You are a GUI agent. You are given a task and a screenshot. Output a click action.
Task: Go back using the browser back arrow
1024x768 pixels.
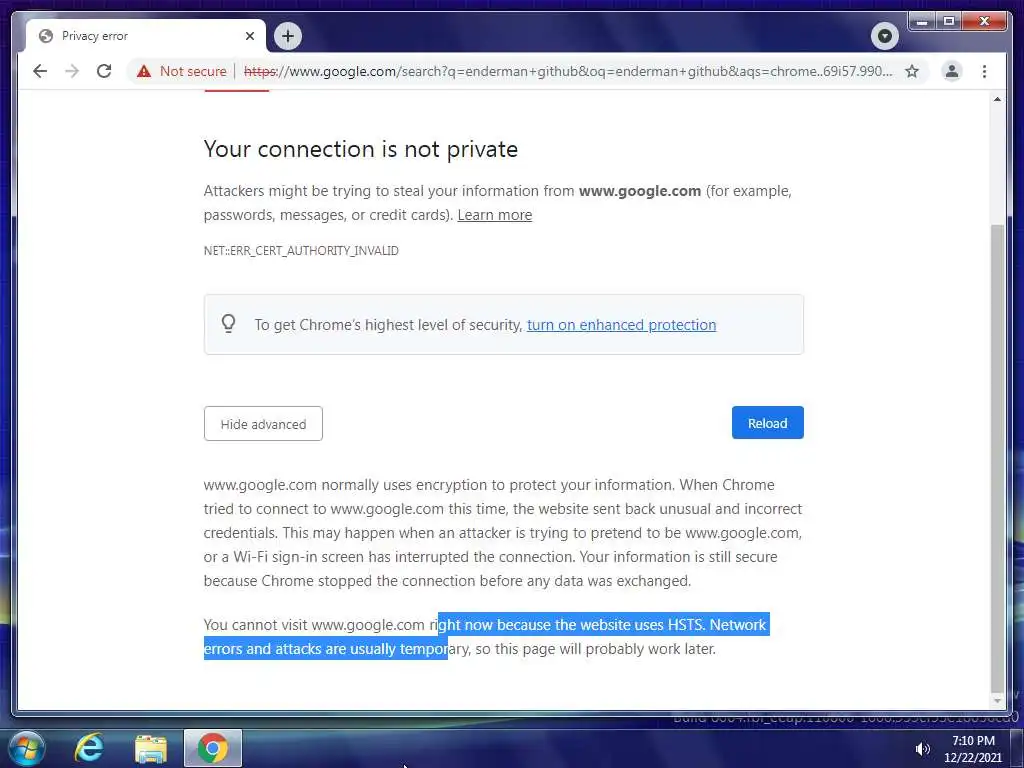click(x=40, y=71)
